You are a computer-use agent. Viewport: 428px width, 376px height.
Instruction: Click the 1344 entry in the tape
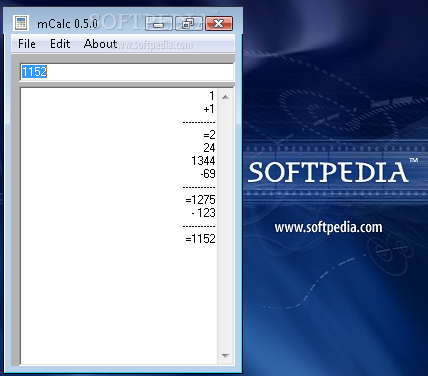(203, 161)
